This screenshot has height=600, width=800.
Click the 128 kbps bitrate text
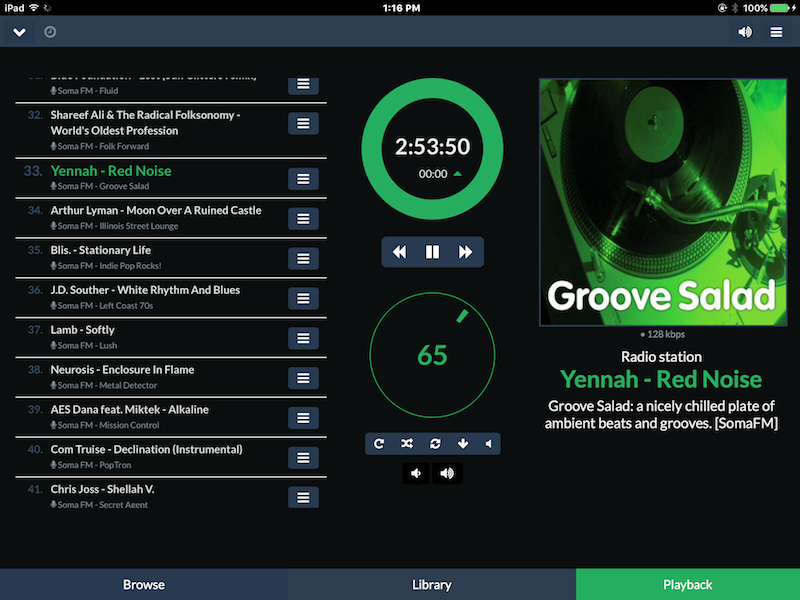[662, 334]
